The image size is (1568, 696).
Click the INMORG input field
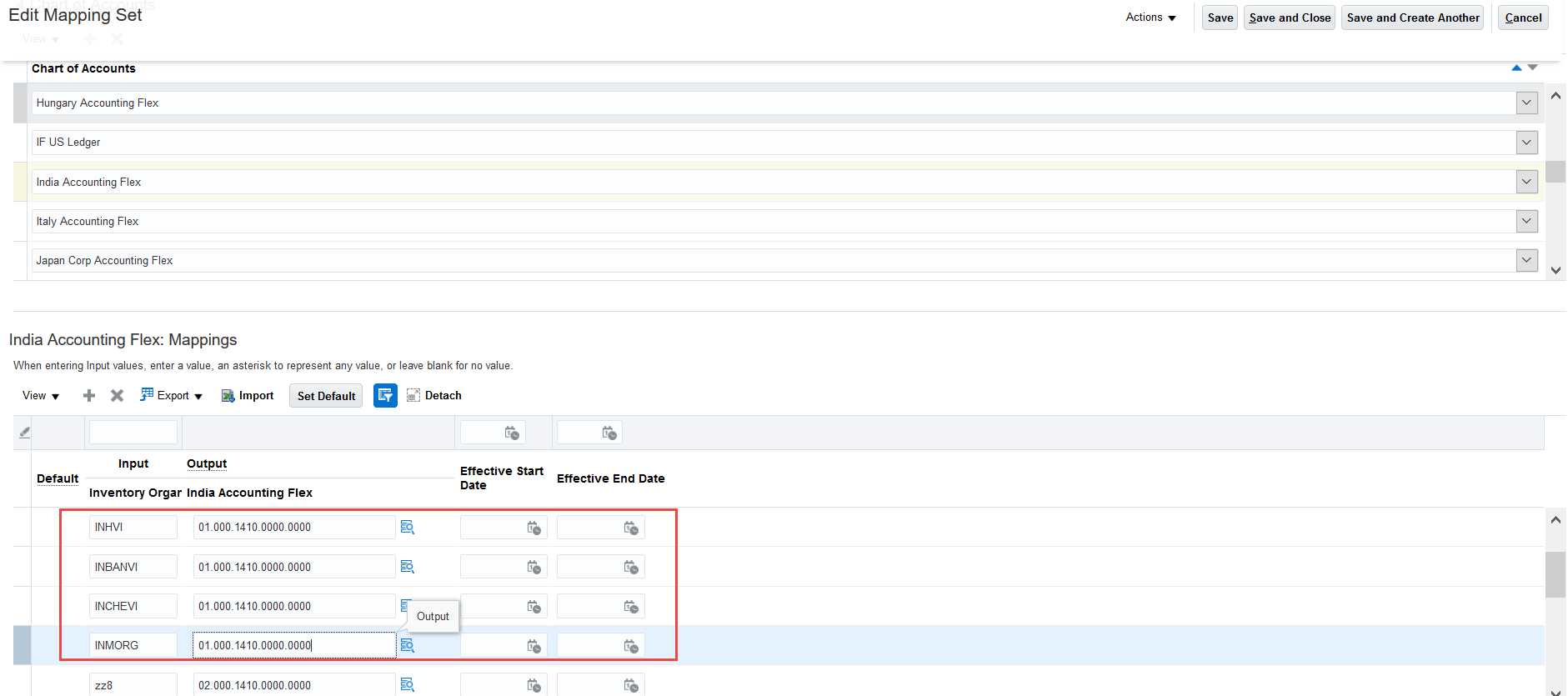[133, 646]
